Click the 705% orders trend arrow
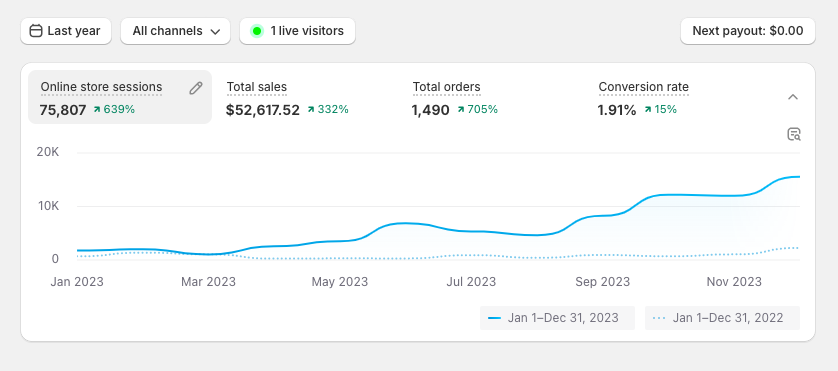Viewport: 838px width, 371px height. [x=461, y=110]
